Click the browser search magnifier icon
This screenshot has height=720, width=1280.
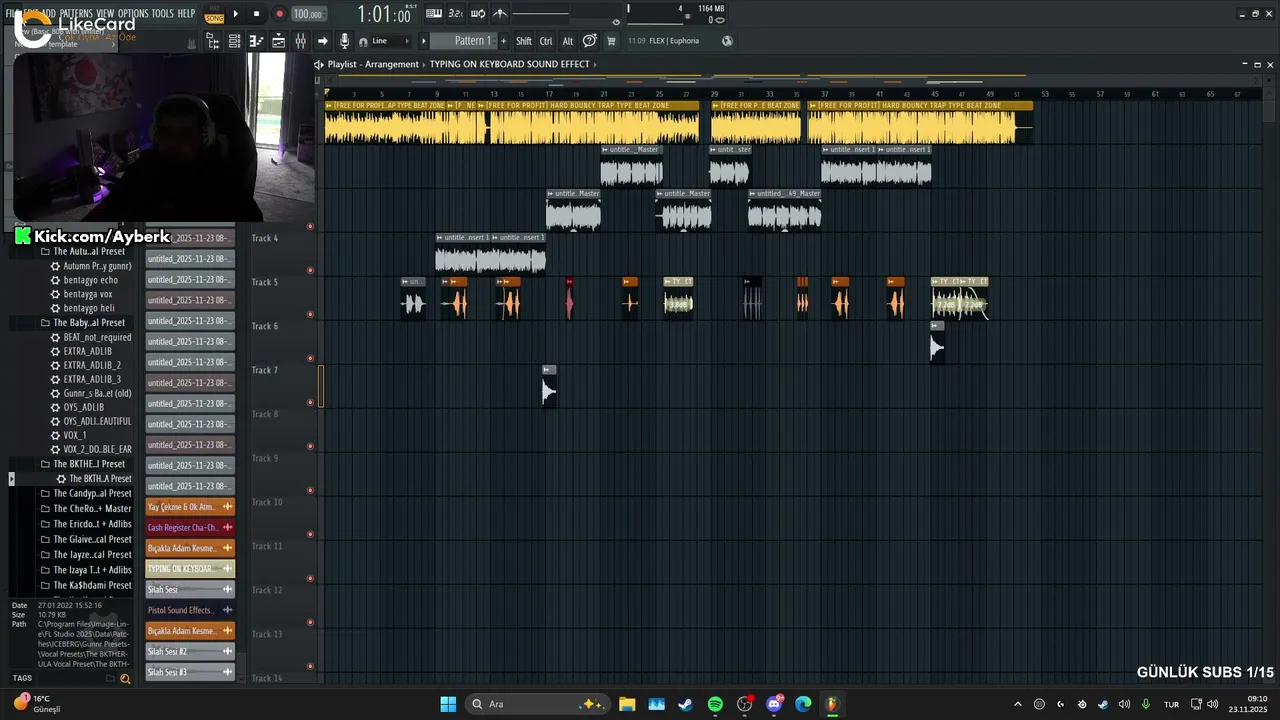125,679
